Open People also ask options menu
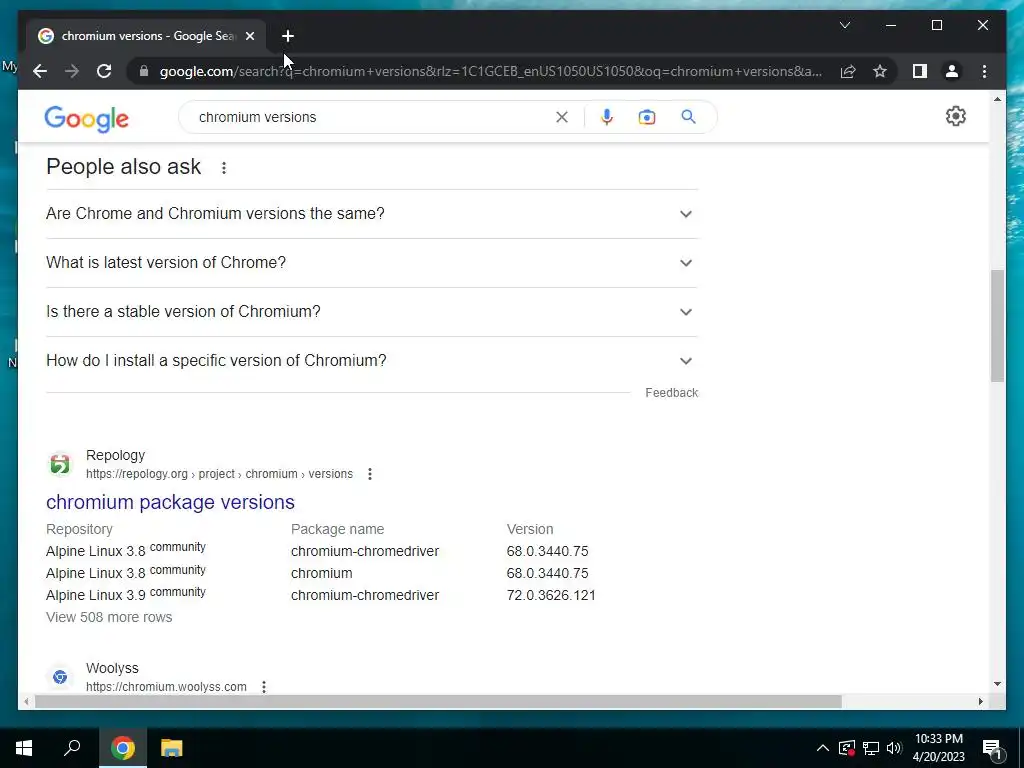1024x768 pixels. tap(223, 168)
